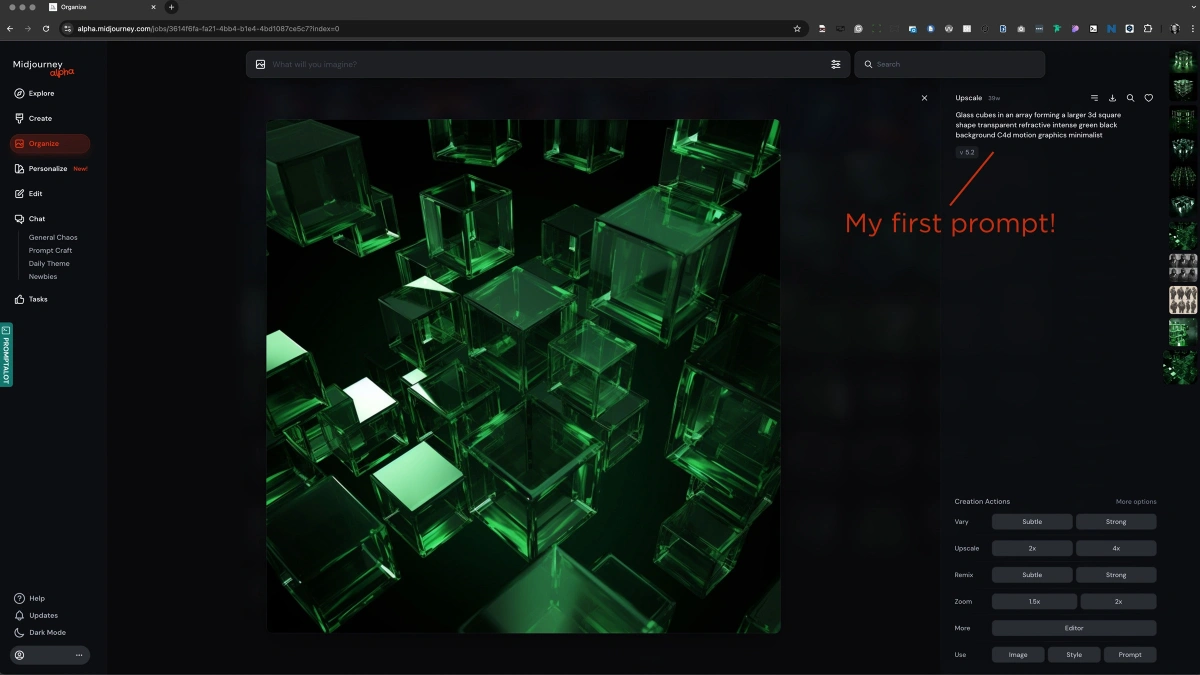Viewport: 1200px width, 675px height.
Task: Reload the browser page
Action: (x=46, y=29)
